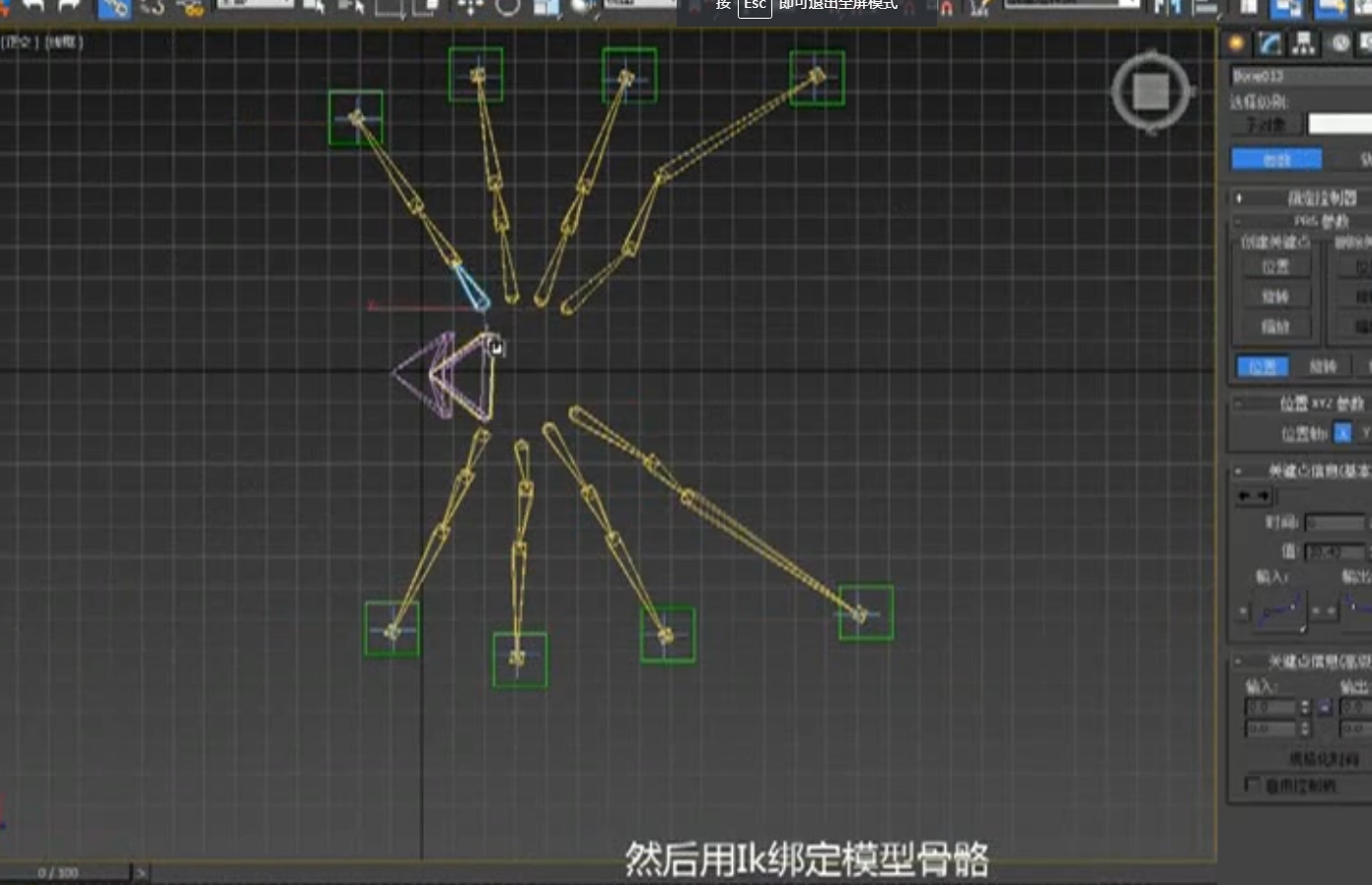Select the blue 位置 controller toggle
Viewport: 1372px width, 885px height.
pyautogui.click(x=1263, y=367)
